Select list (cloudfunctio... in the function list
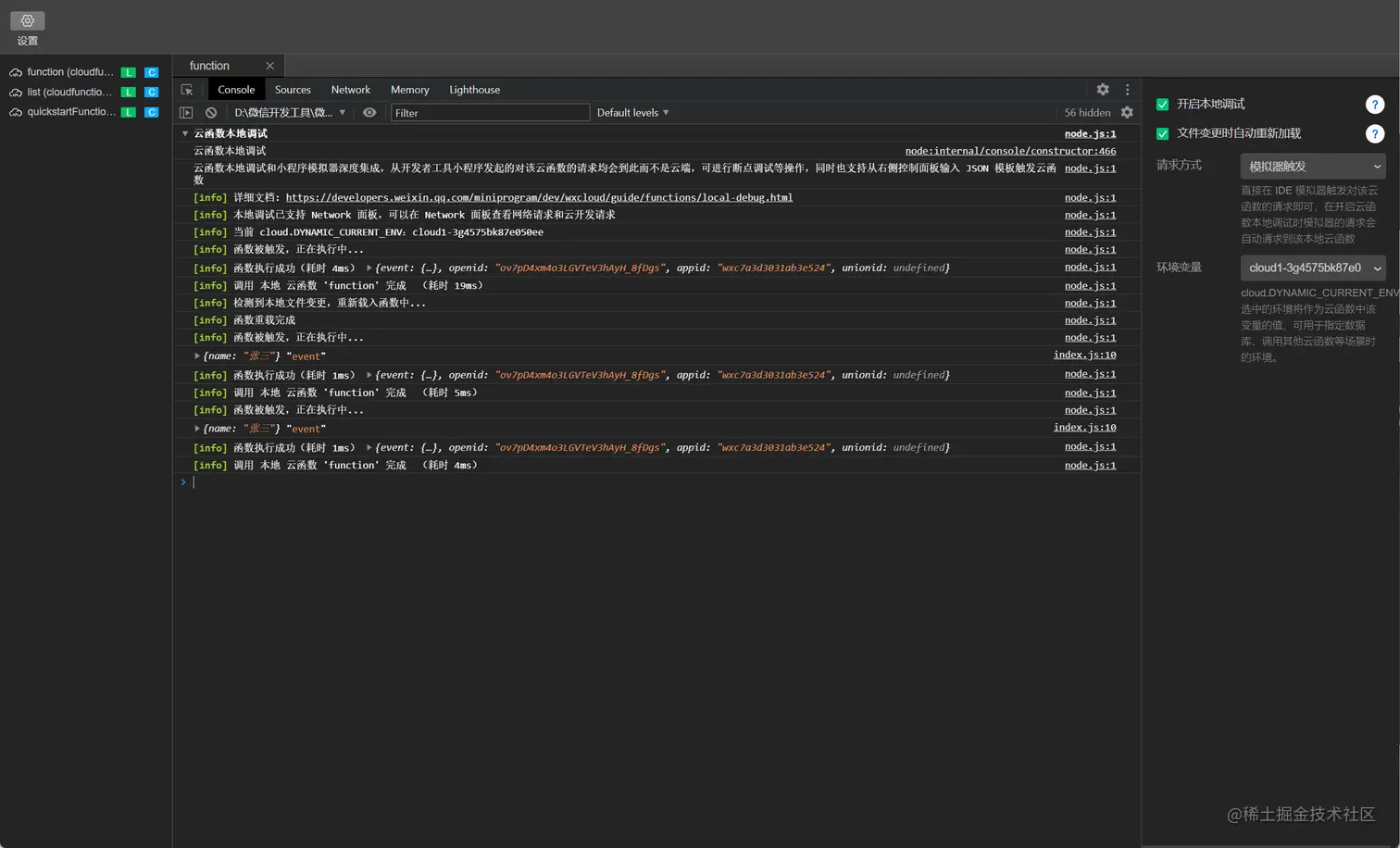This screenshot has width=1400, height=848. pos(69,93)
